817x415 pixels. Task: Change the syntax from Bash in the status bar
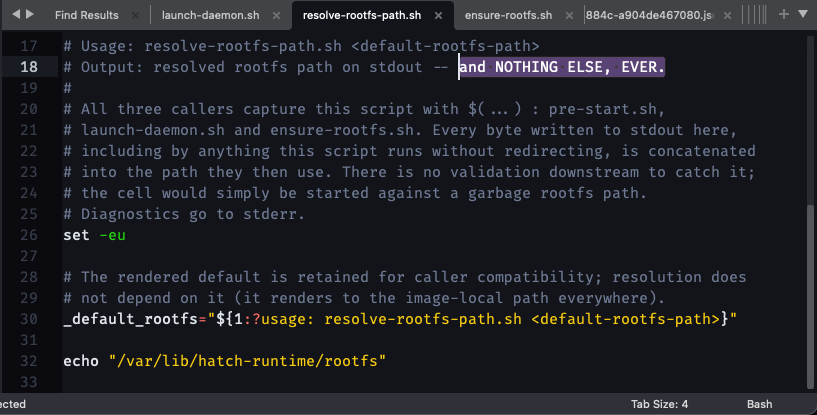(759, 404)
